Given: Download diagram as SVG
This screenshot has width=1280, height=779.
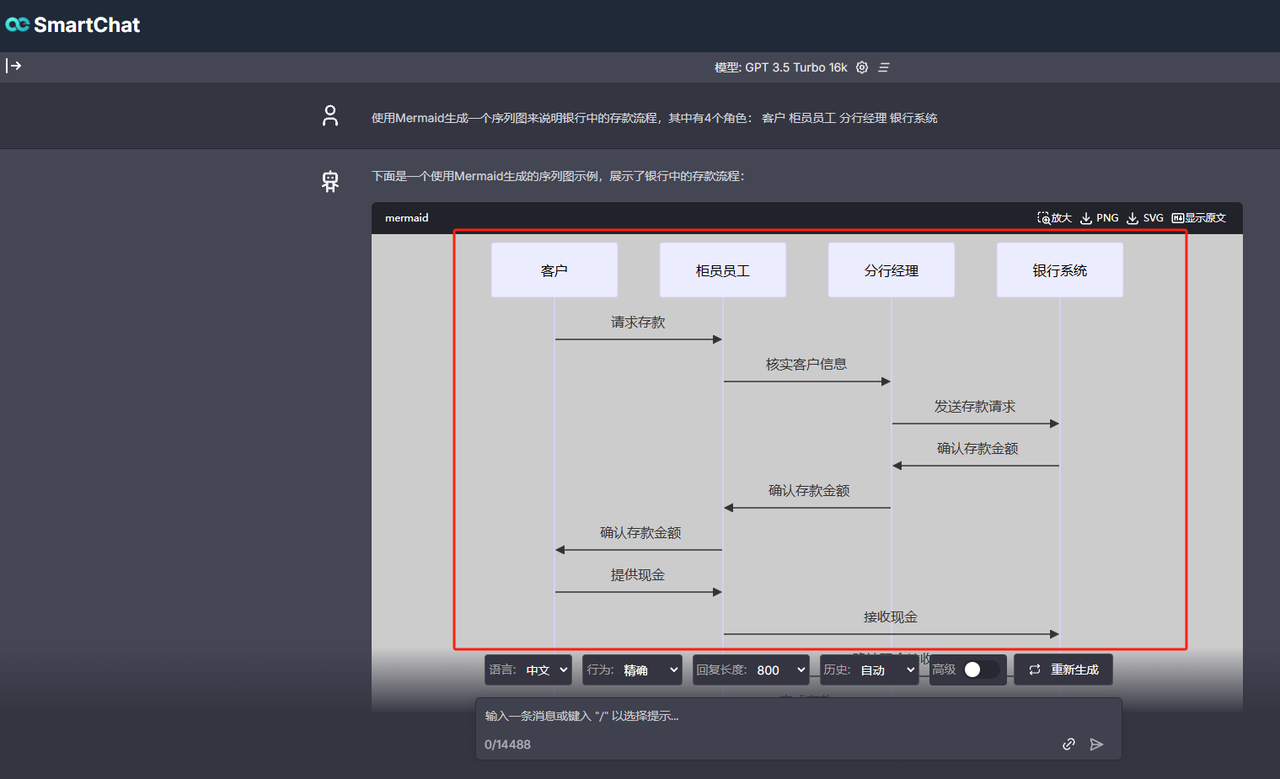Looking at the screenshot, I should (1145, 218).
